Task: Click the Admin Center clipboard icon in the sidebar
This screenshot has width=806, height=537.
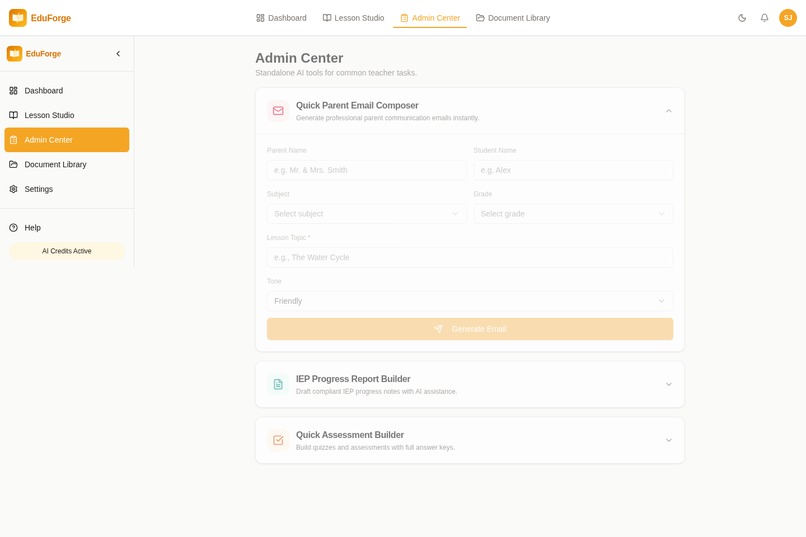Action: pyautogui.click(x=13, y=140)
